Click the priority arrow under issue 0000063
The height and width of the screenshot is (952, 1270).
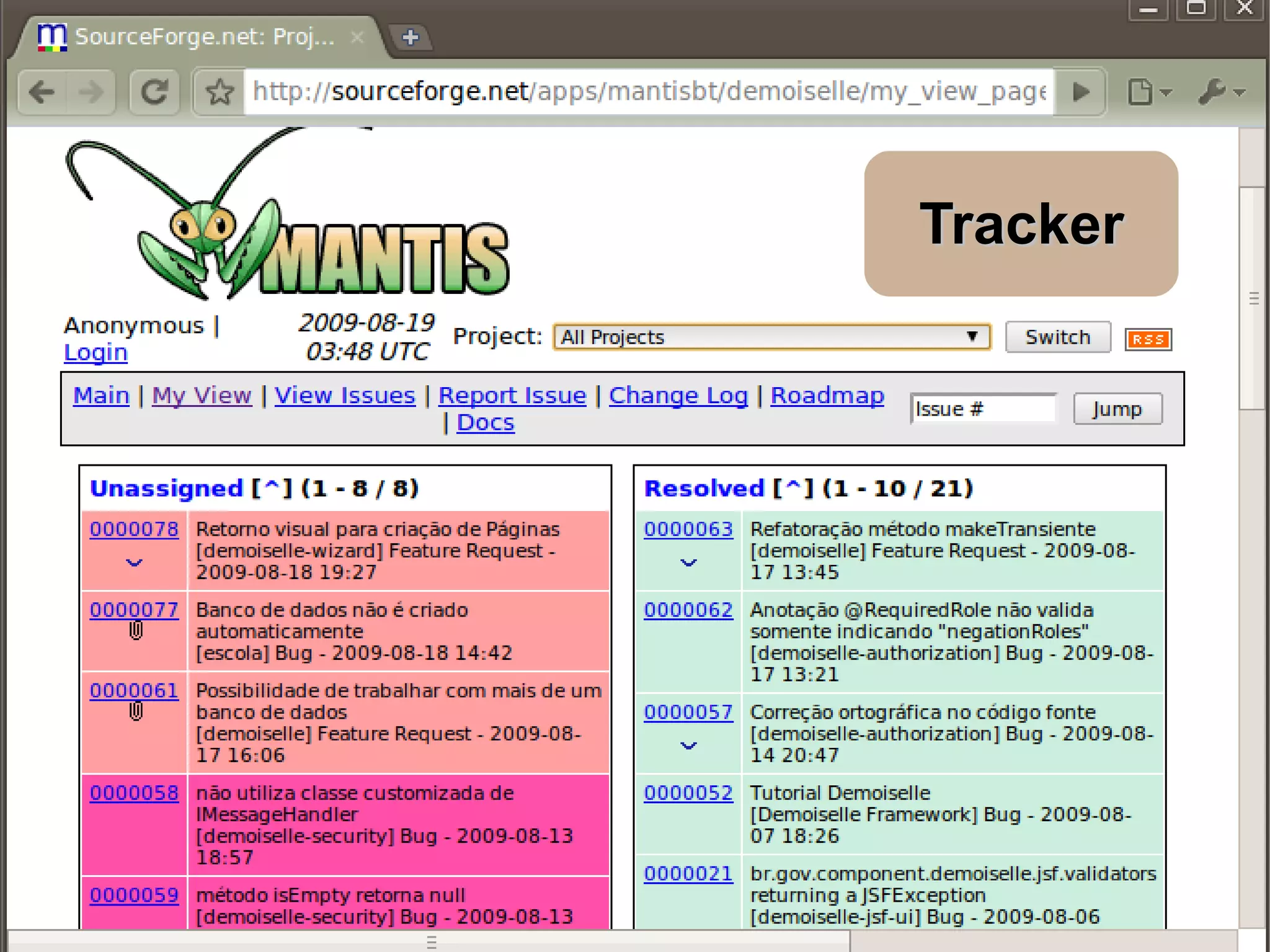[688, 563]
